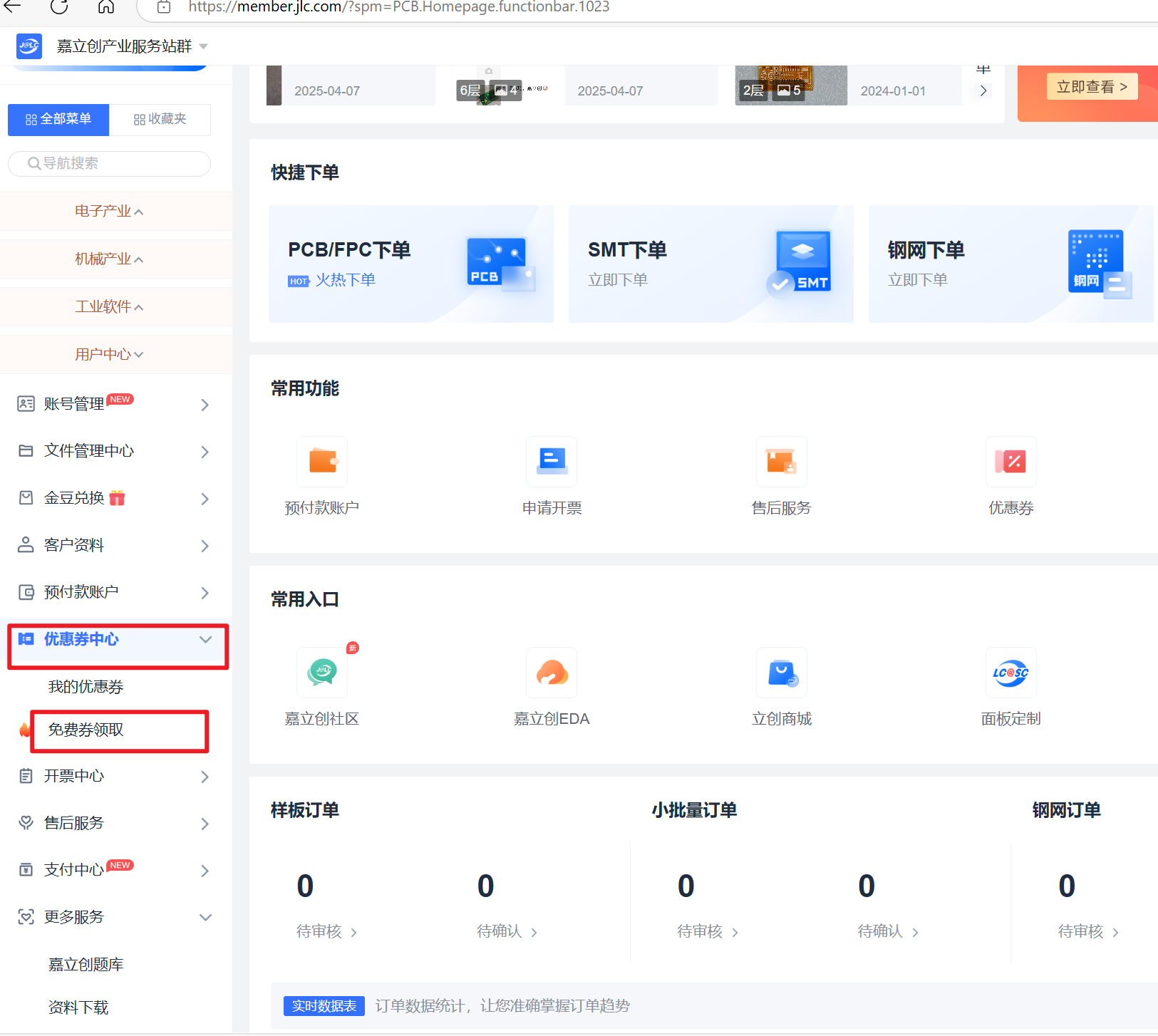Image resolution: width=1158 pixels, height=1036 pixels.
Task: Click the 客户资料 person icon
Action: [26, 545]
